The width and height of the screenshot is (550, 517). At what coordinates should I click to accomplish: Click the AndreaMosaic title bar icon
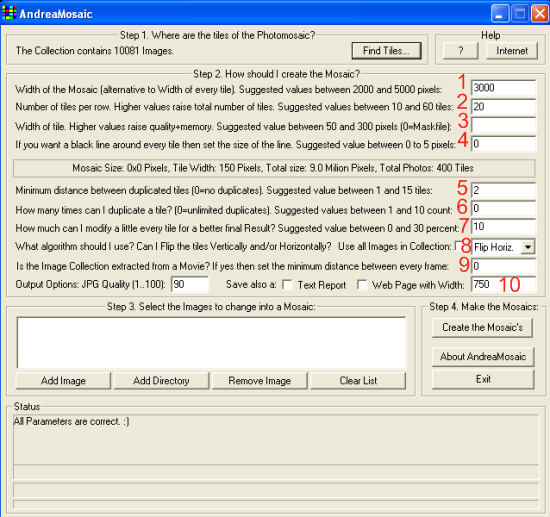tap(9, 13)
